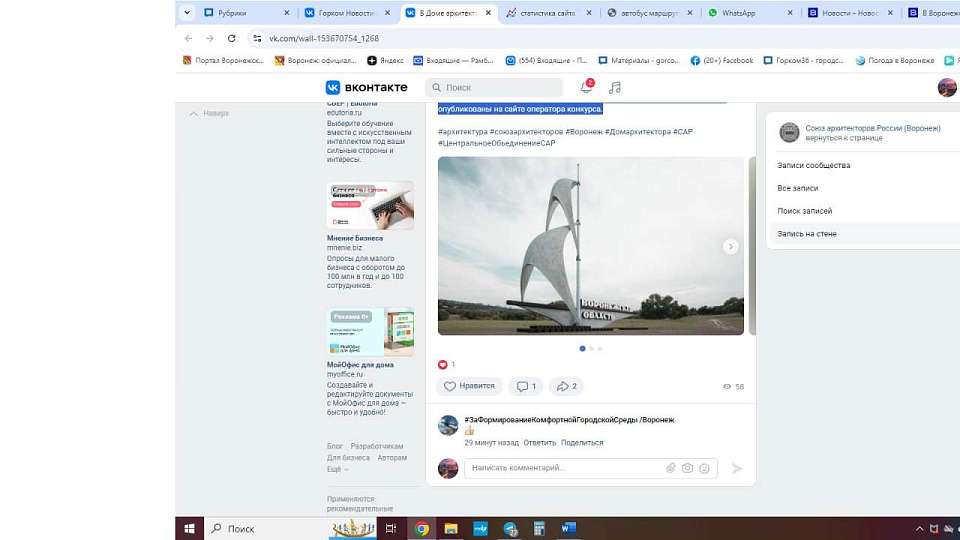The image size is (960, 540).
Task: Click the comment bubble icon on the post
Action: (x=524, y=386)
